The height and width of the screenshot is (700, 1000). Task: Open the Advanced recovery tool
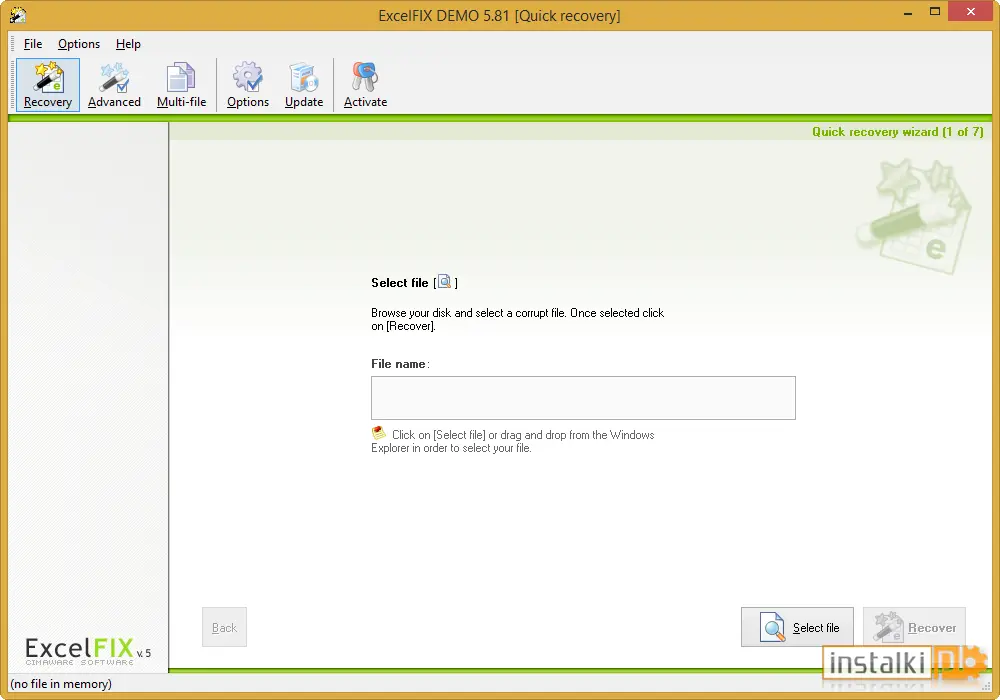[114, 85]
